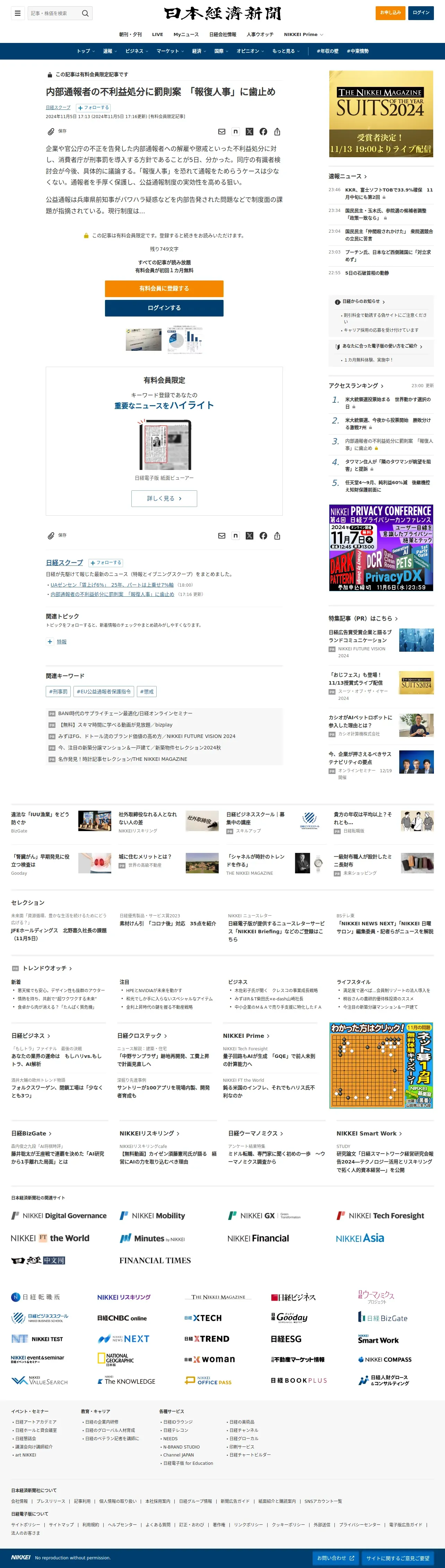Open NIKKEI Digital Governance logo
This screenshot has height=1568, width=445.
click(x=59, y=1215)
